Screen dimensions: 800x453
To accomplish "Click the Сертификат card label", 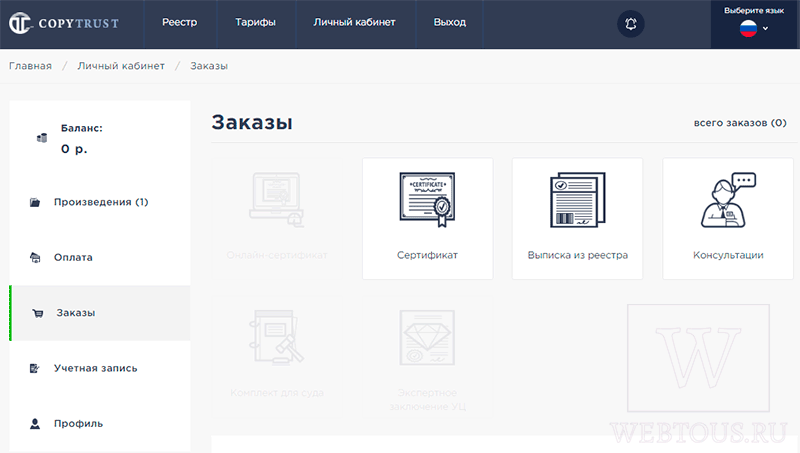I will pyautogui.click(x=428, y=255).
